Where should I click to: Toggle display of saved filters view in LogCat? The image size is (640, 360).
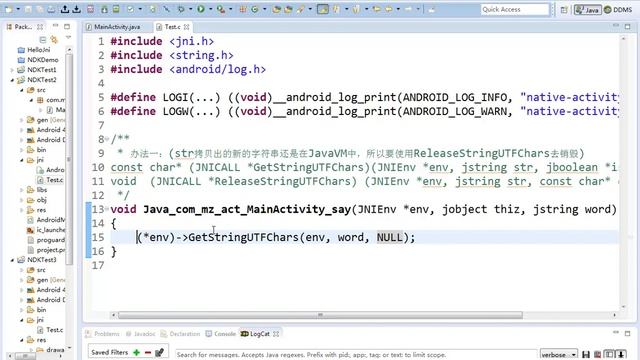click(x=609, y=354)
